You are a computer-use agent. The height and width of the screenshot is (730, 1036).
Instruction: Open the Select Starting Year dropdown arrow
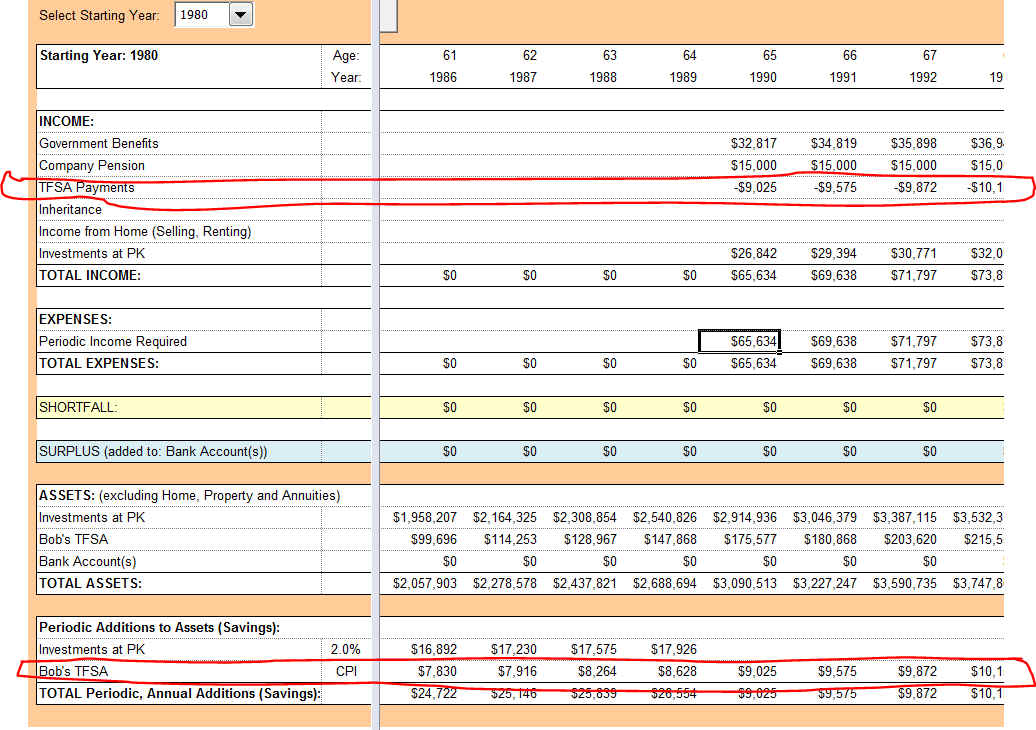point(241,15)
